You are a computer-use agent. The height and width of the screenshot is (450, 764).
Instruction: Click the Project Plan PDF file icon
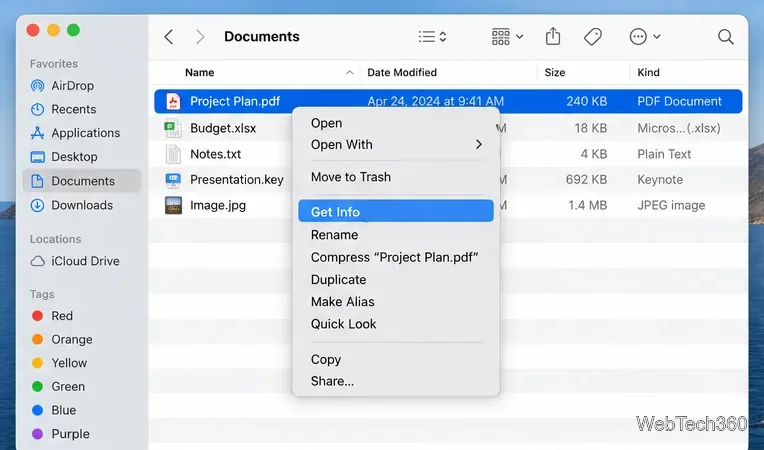(173, 101)
